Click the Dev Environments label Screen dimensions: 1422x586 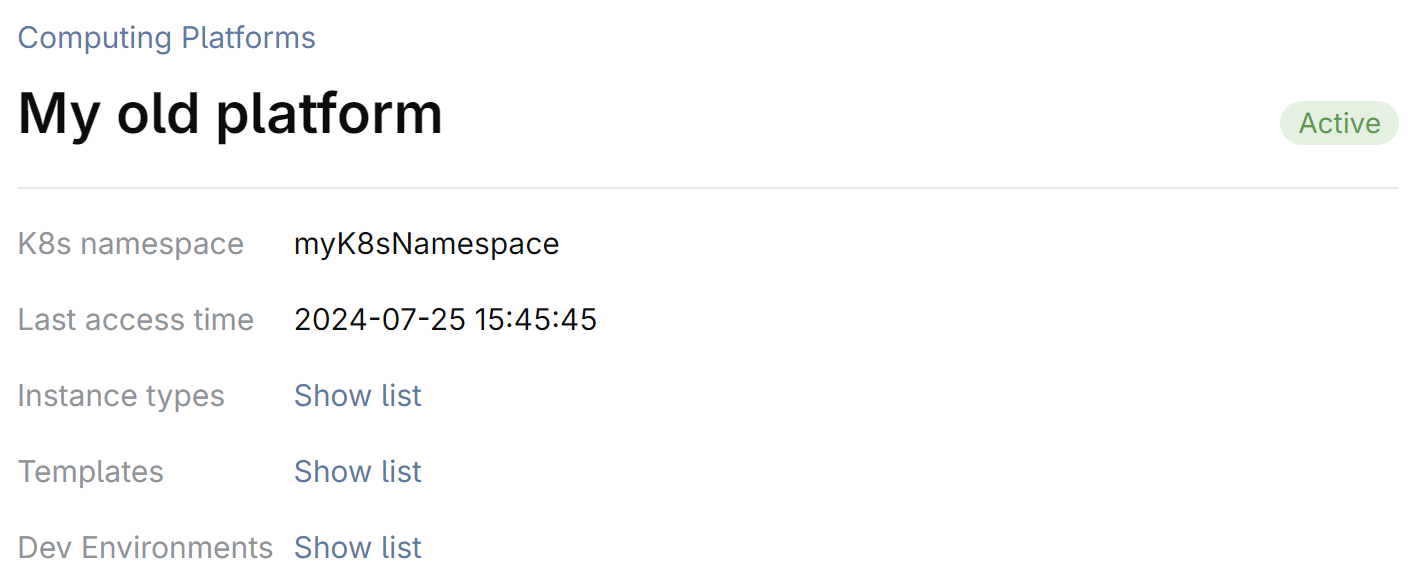pos(145,548)
